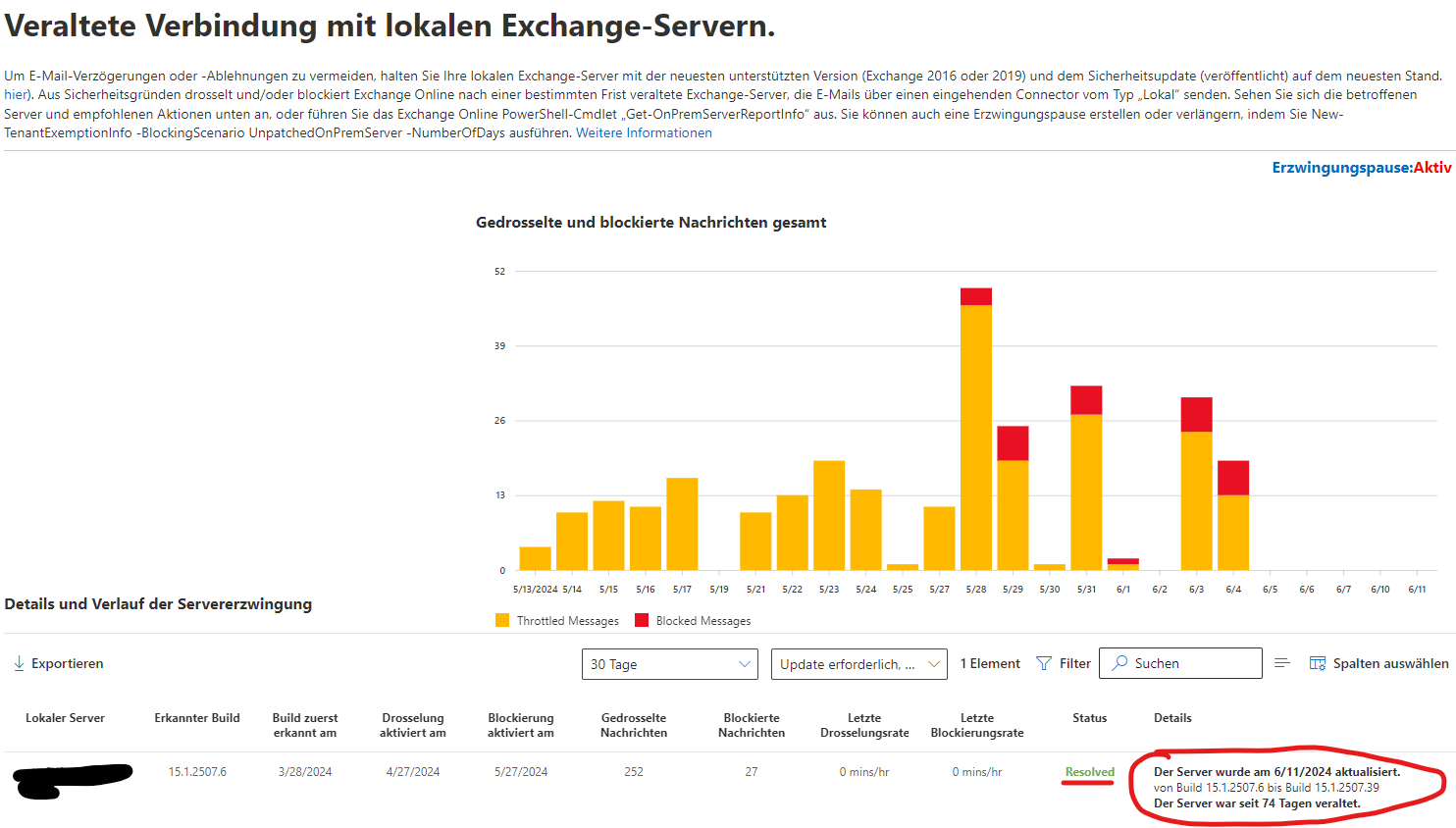1456x828 pixels.
Task: Click the Build zuerst erkannt am header
Action: pos(305,725)
